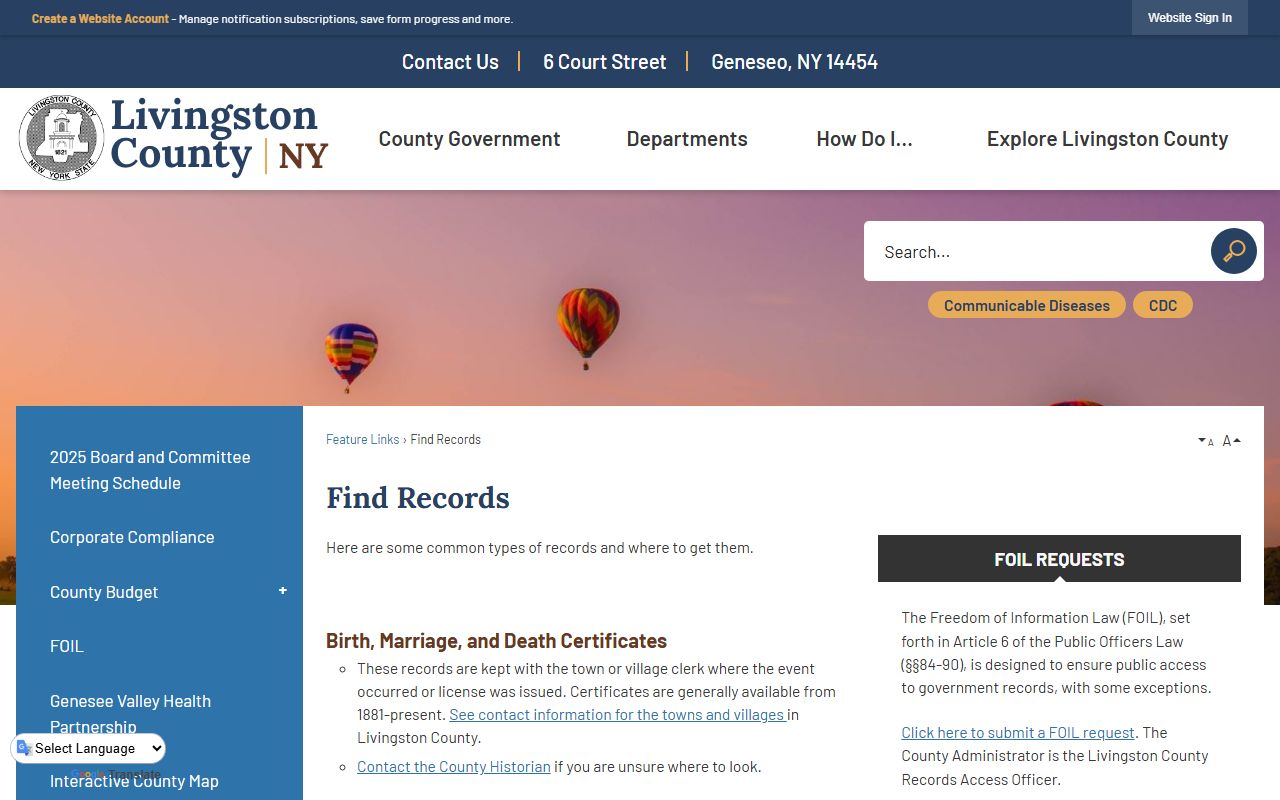Open the County Government menu
The image size is (1280, 800).
click(469, 139)
